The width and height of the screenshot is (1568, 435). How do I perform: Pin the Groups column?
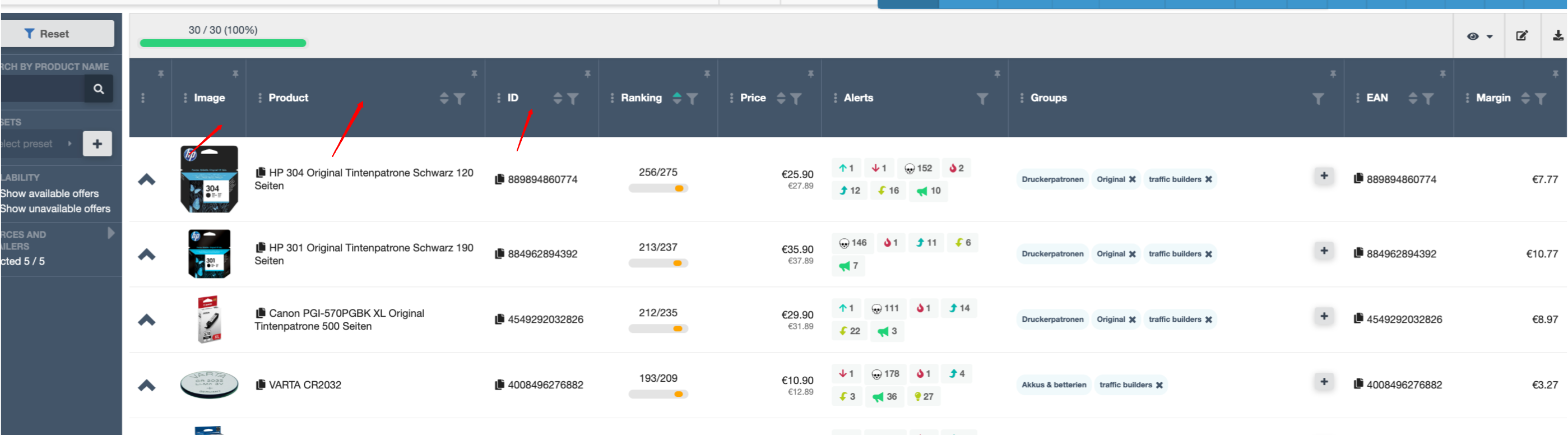(1333, 74)
